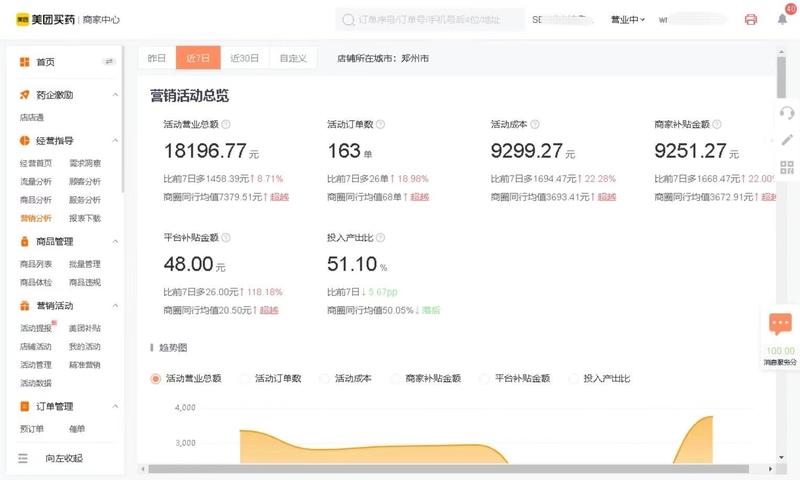Screen dimensions: 800x480
Task: Open the orange chat bubble message icon
Action: 780,324
